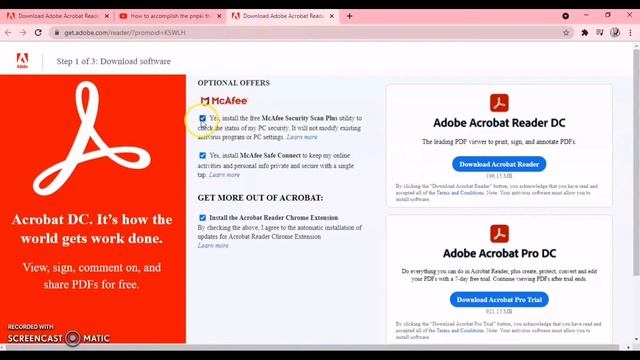Open Chrome's three-dot menu
Image resolution: width=640 pixels, height=360 pixels.
coord(630,33)
